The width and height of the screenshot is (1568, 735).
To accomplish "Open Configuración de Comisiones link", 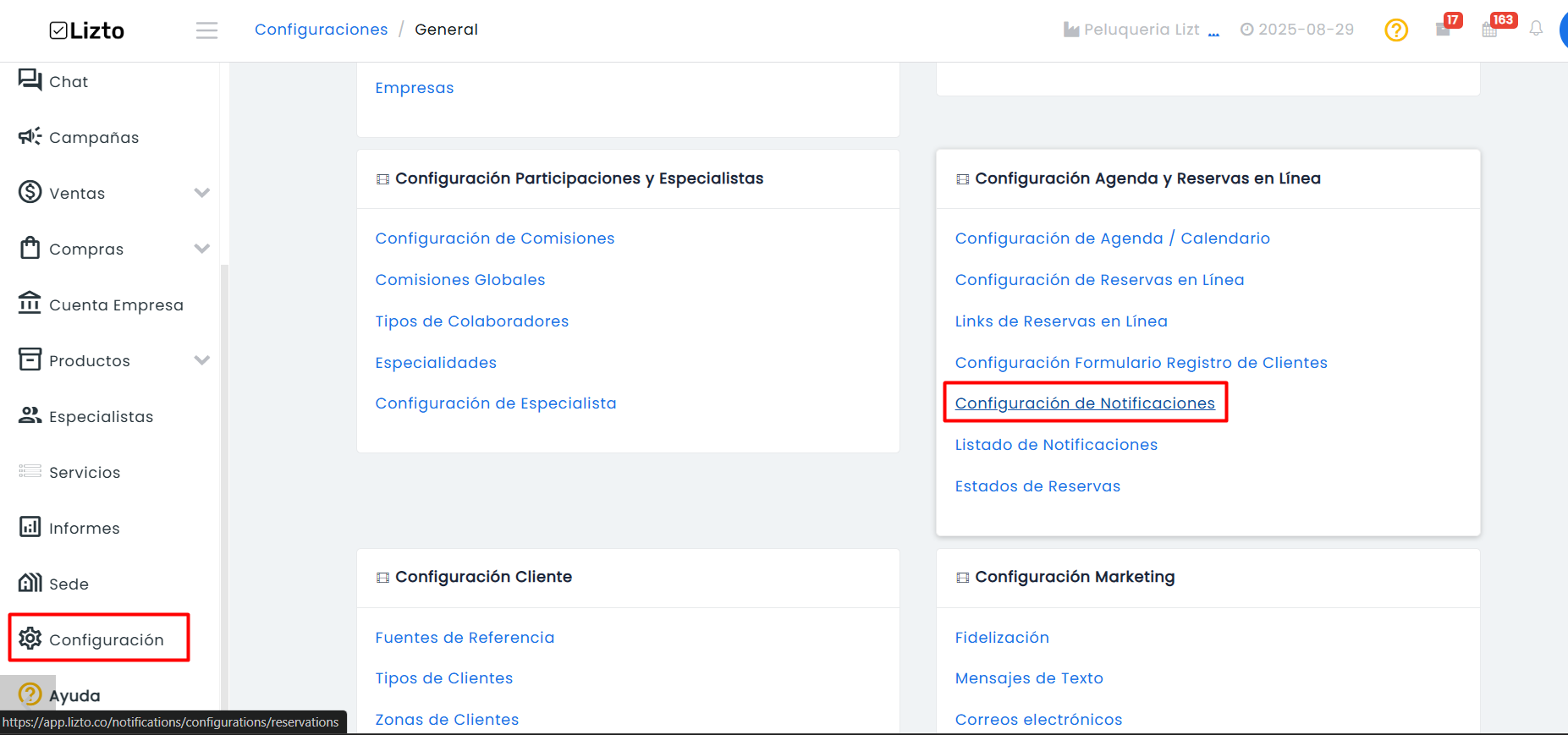I will [495, 239].
